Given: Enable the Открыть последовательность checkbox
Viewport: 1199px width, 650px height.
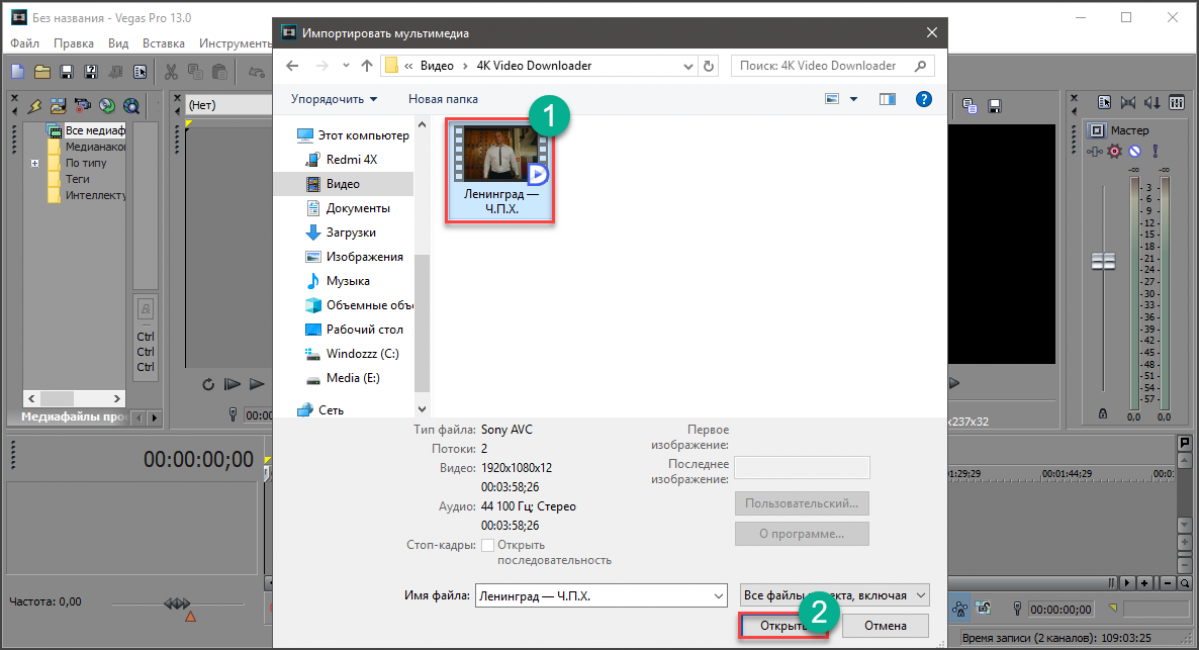Looking at the screenshot, I should 488,545.
